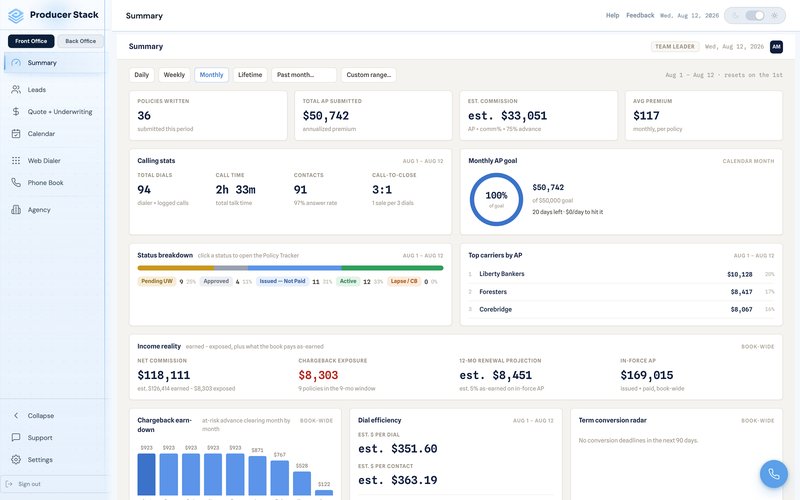Click the green segment of status bar

(392, 268)
